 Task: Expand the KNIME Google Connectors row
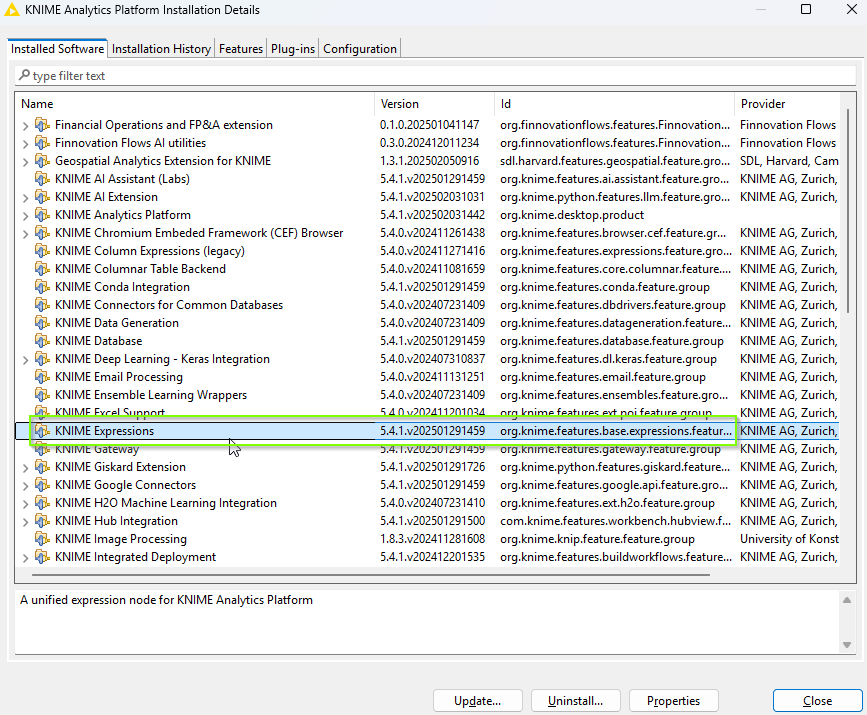tap(25, 486)
